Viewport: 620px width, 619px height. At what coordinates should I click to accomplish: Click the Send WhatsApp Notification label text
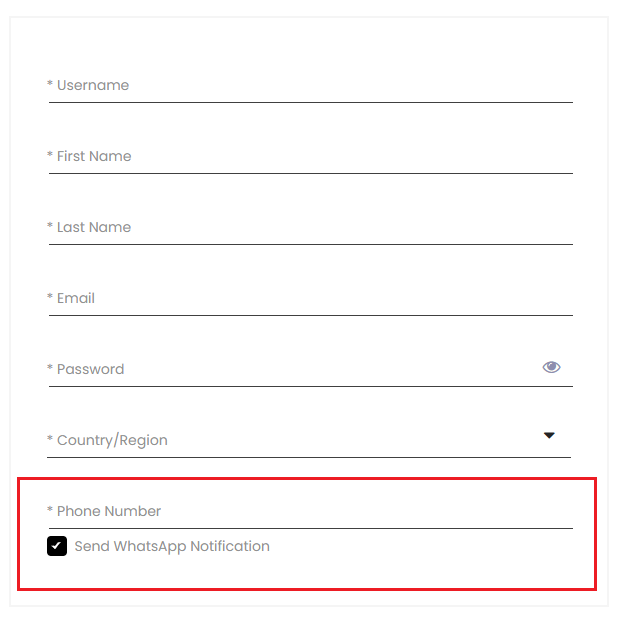pos(172,546)
